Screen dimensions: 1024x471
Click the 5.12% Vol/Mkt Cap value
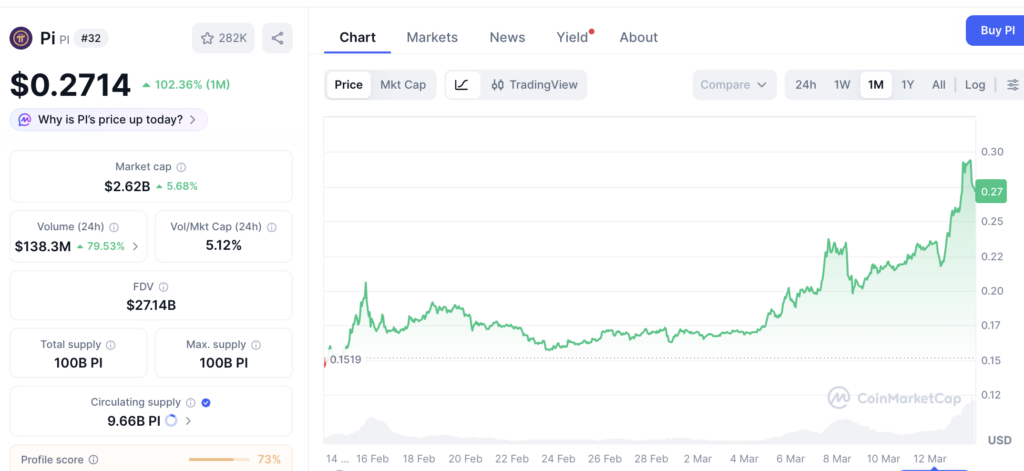click(224, 246)
